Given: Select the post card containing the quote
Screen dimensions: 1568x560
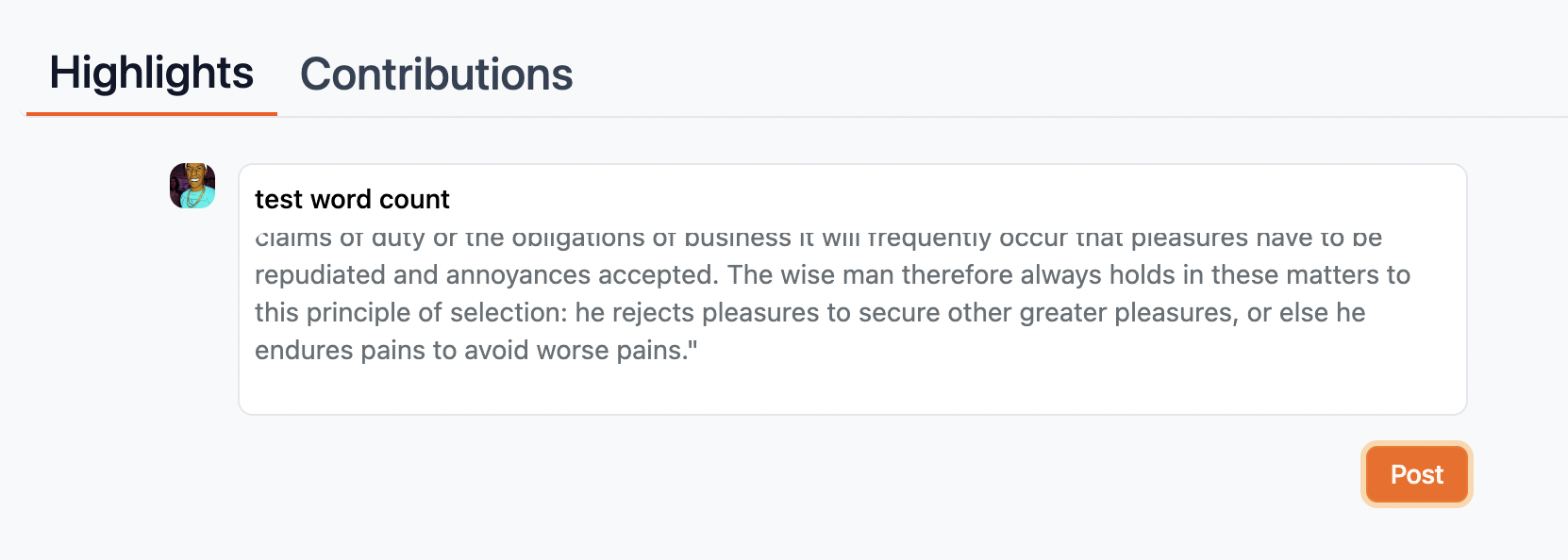Looking at the screenshot, I should [849, 288].
